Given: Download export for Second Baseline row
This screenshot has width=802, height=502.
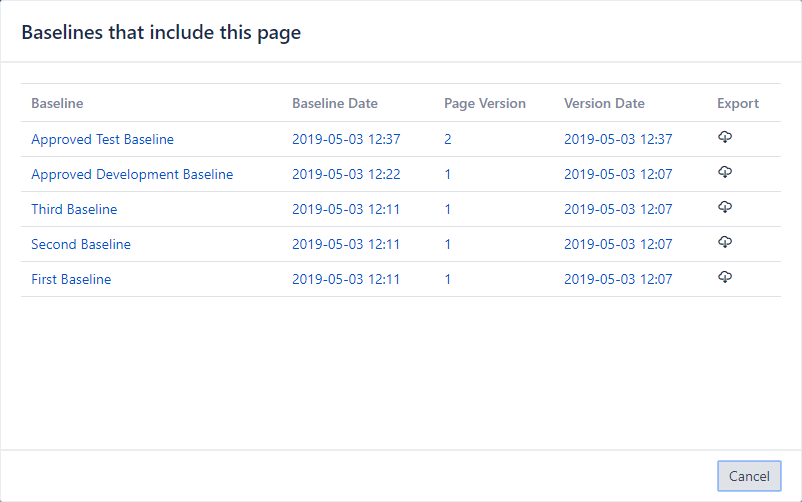Looking at the screenshot, I should tap(725, 243).
